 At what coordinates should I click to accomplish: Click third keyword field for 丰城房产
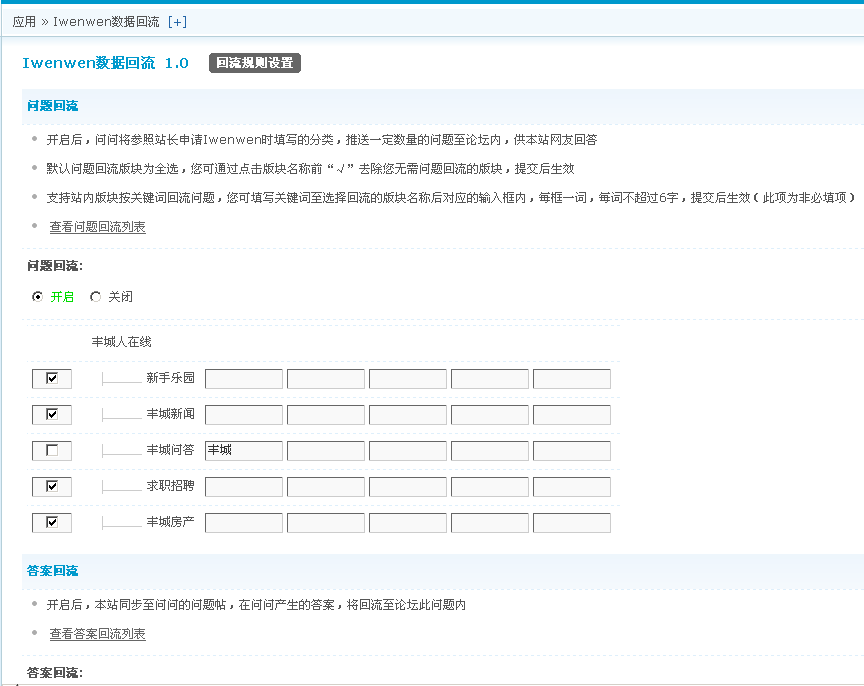point(408,523)
